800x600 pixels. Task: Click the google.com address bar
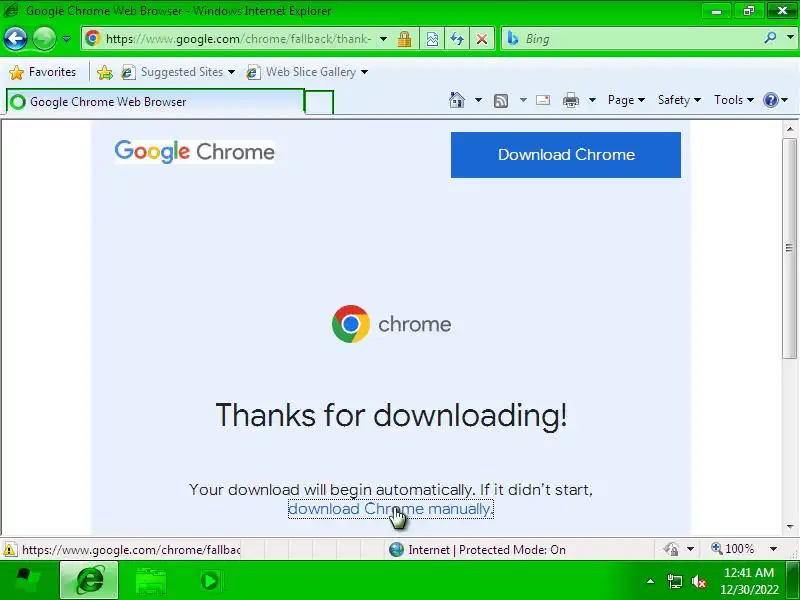point(237,39)
